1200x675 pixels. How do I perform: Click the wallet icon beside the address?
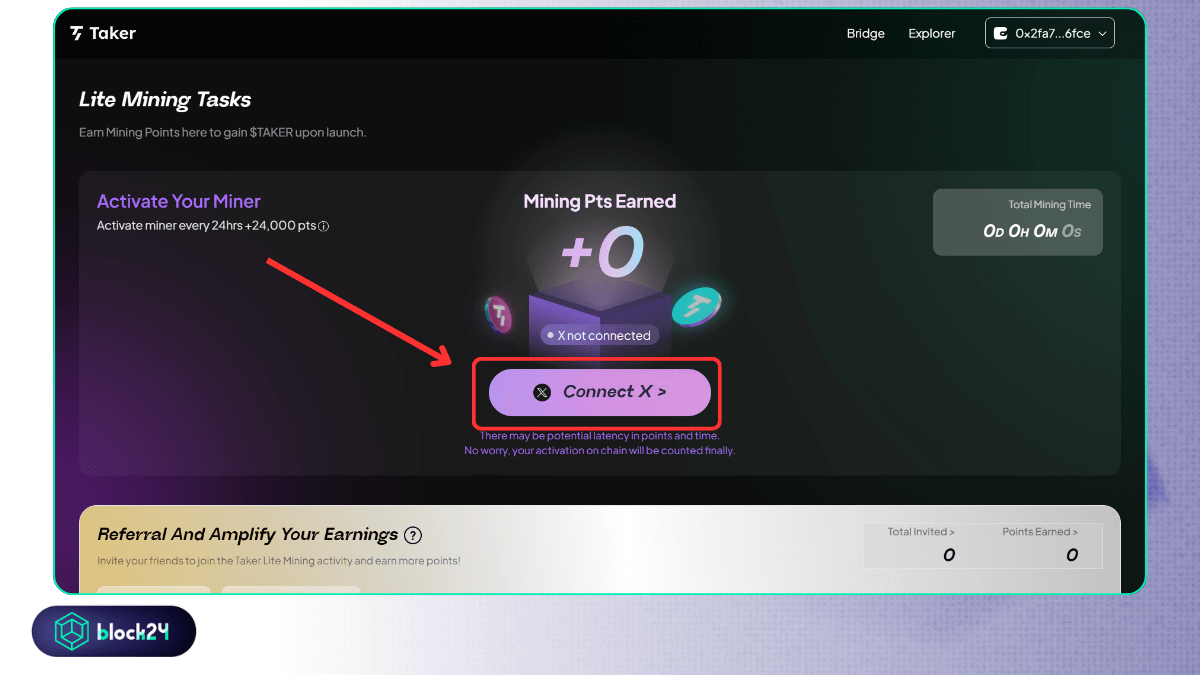pos(1001,33)
